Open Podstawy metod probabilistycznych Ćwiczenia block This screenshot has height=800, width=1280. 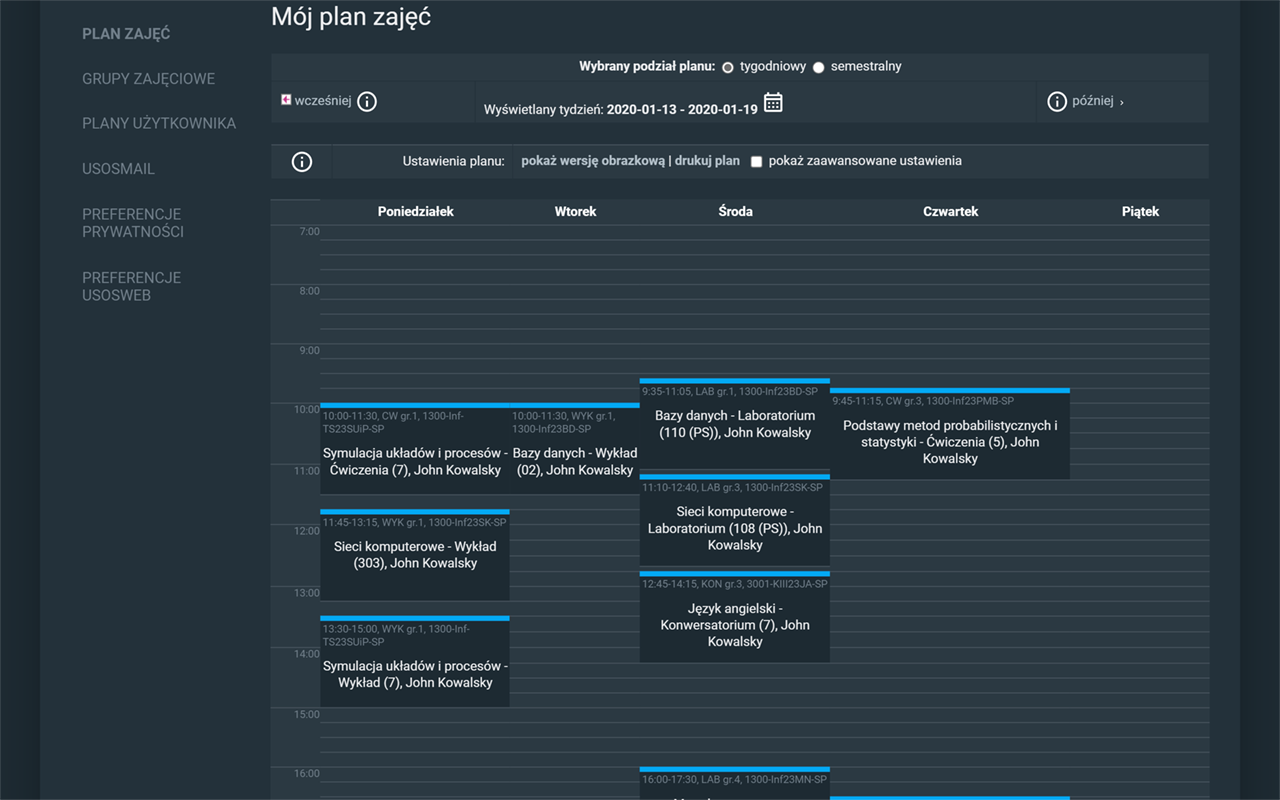coord(950,433)
